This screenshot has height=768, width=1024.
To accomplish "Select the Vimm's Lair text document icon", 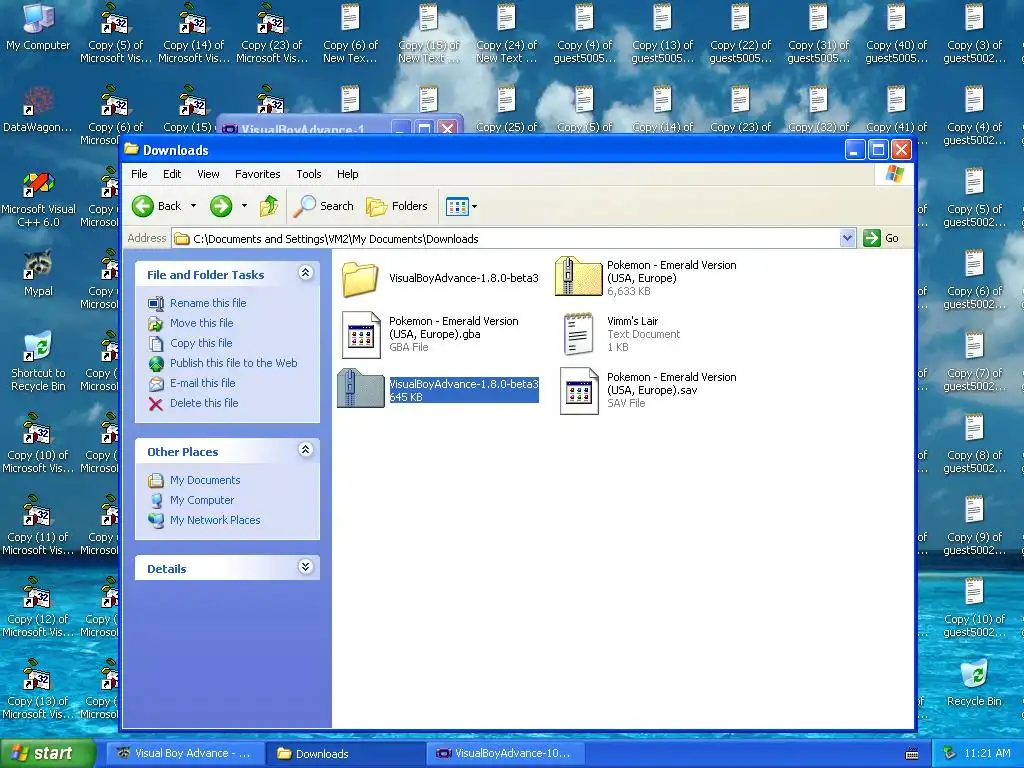I will tap(579, 334).
